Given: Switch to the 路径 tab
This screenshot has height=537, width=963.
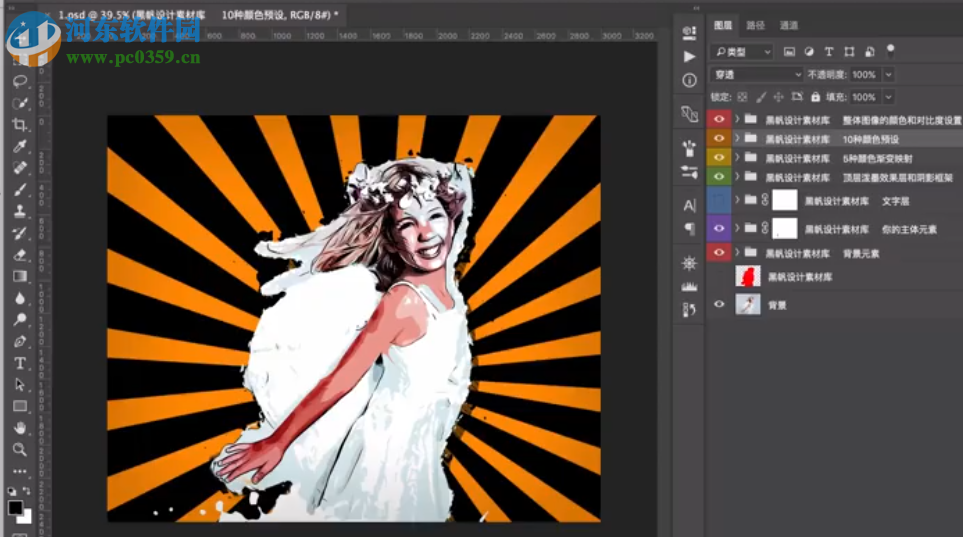Looking at the screenshot, I should (x=755, y=25).
